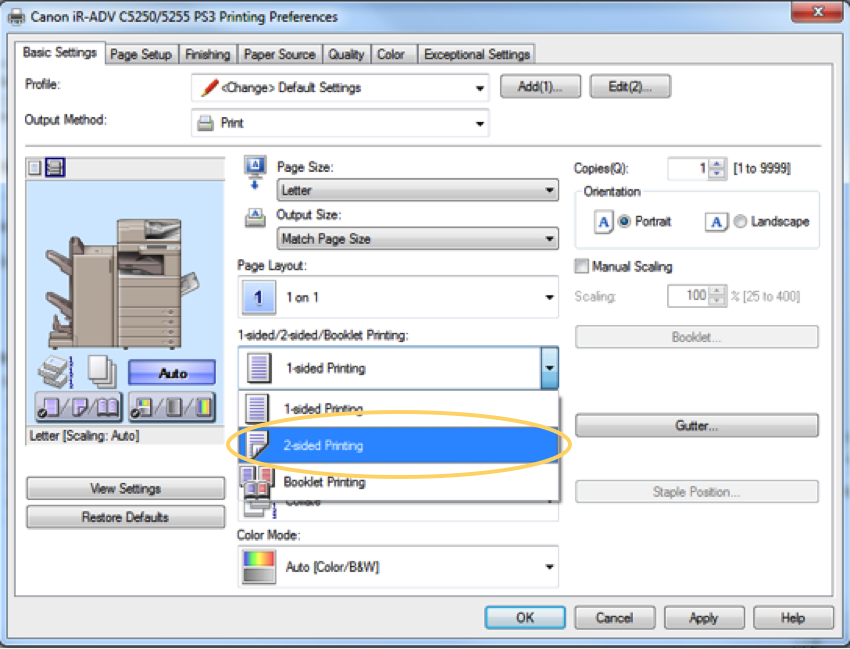The width and height of the screenshot is (850, 649).
Task: Click inside the Copies number field
Action: [x=688, y=169]
